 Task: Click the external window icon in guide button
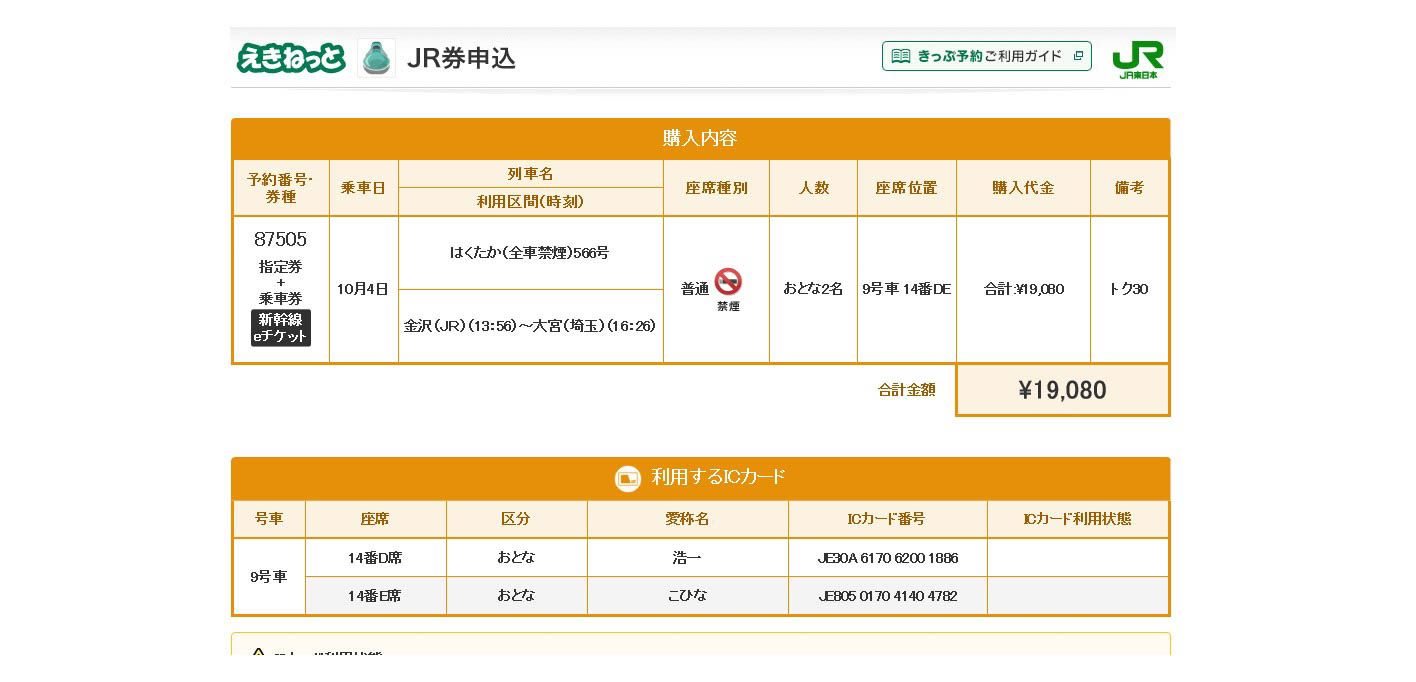(x=1078, y=56)
